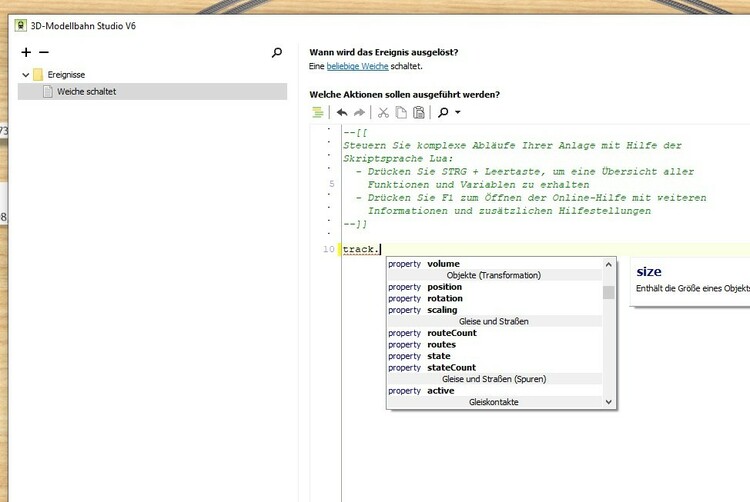The width and height of the screenshot is (750, 502).
Task: Click the minus icon to remove event
Action: pos(43,52)
